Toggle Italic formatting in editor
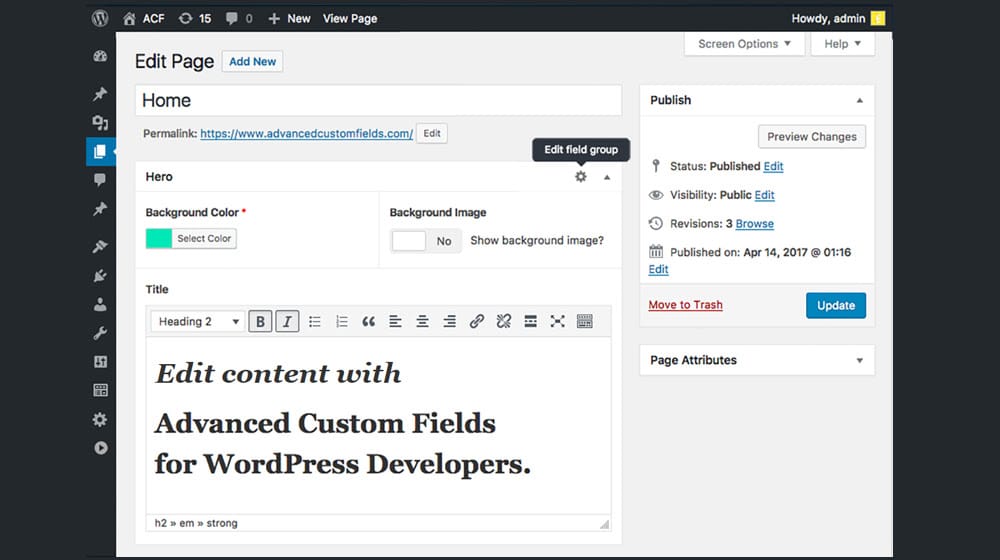Viewport: 1000px width, 560px height. pos(287,321)
